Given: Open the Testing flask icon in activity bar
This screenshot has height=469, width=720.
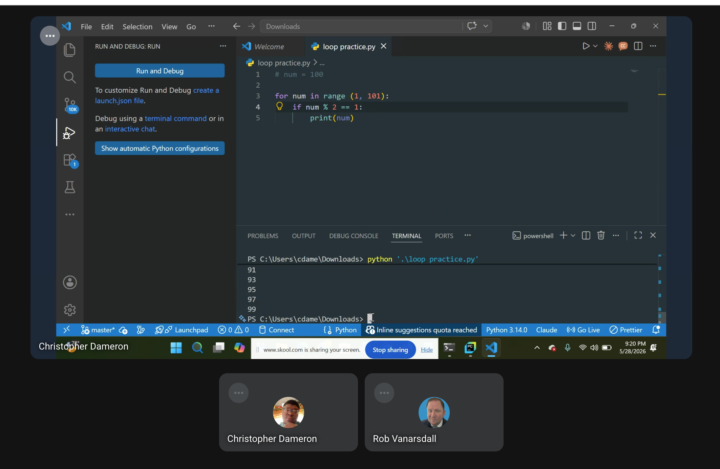Looking at the screenshot, I should 70,187.
